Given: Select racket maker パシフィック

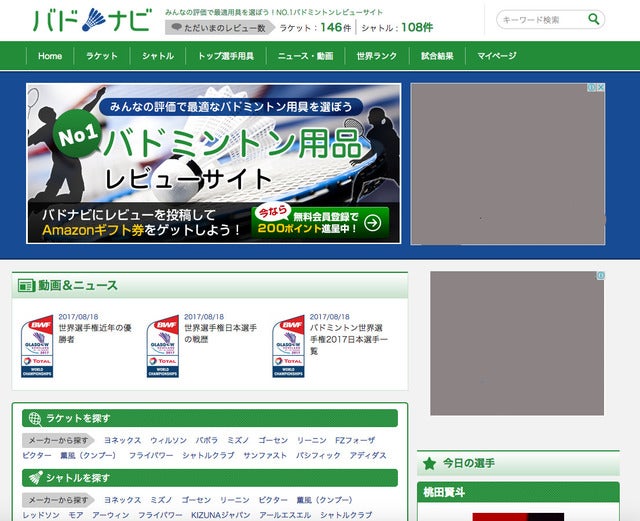Looking at the screenshot, I should click(318, 455).
